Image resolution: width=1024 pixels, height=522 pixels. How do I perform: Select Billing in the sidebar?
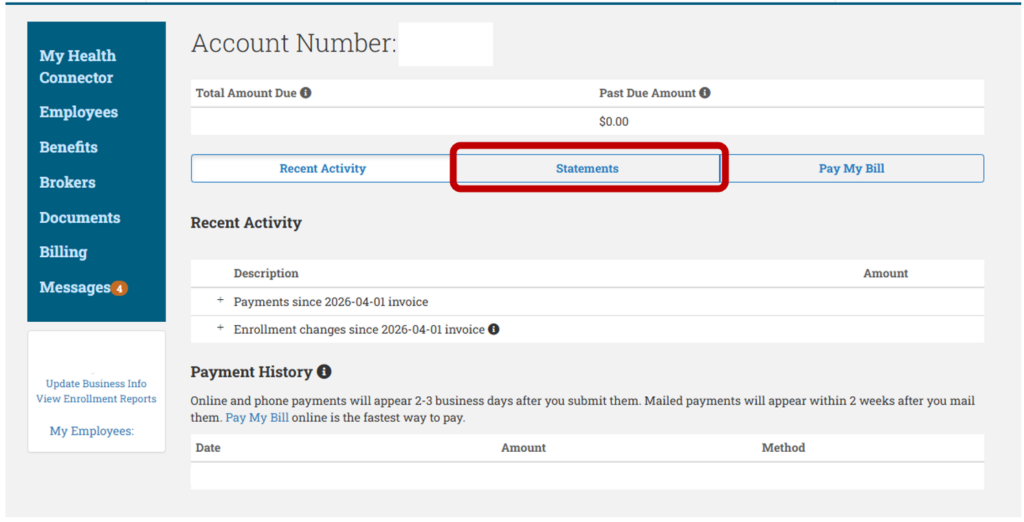point(63,252)
